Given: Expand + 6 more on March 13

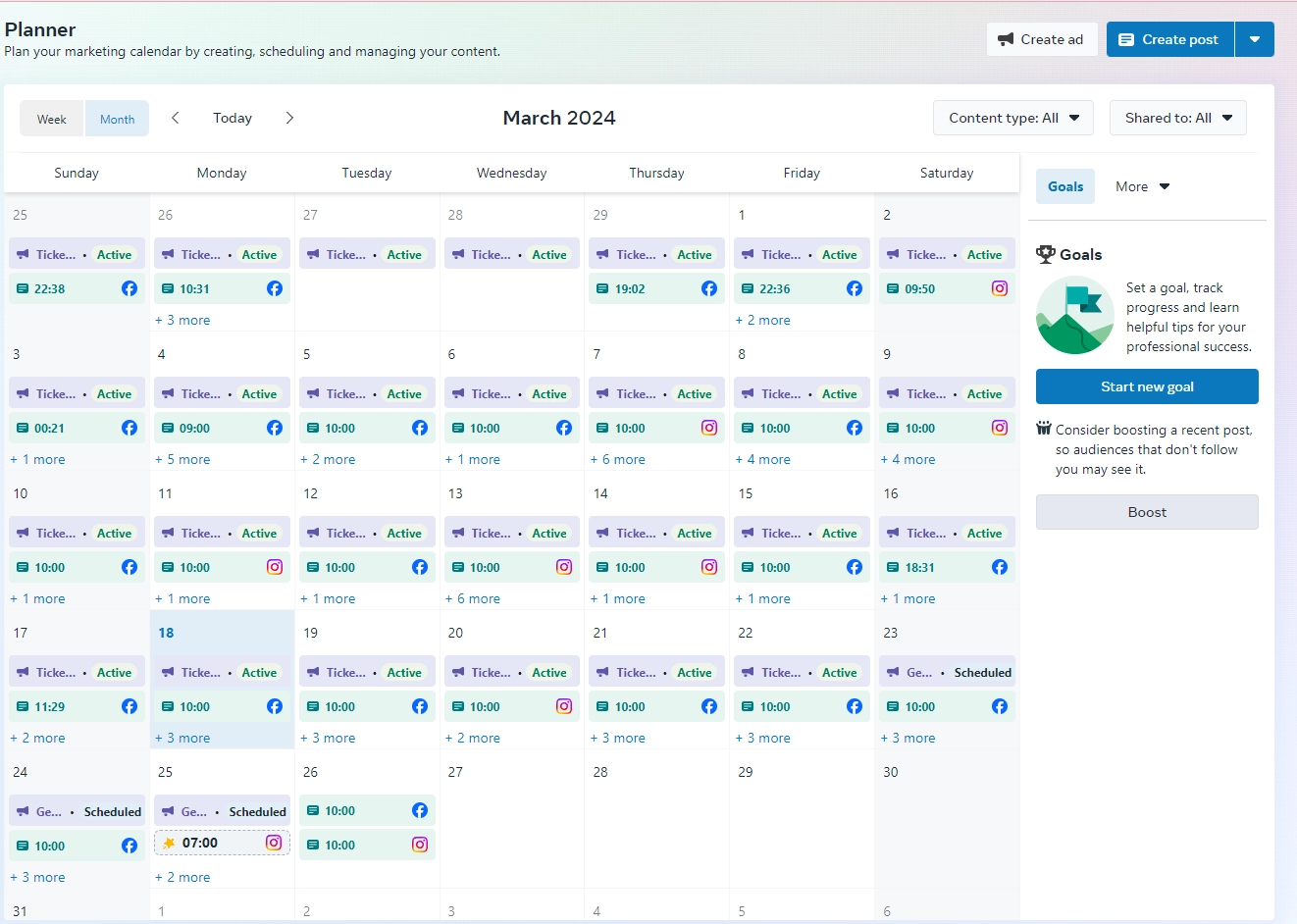Looking at the screenshot, I should [473, 598].
